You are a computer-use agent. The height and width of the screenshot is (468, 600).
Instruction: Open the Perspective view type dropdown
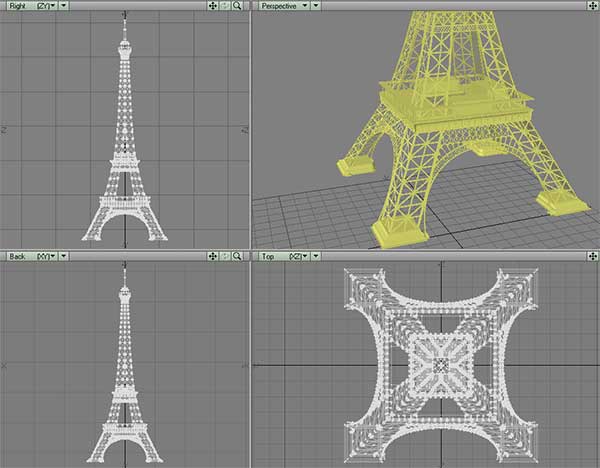point(284,5)
